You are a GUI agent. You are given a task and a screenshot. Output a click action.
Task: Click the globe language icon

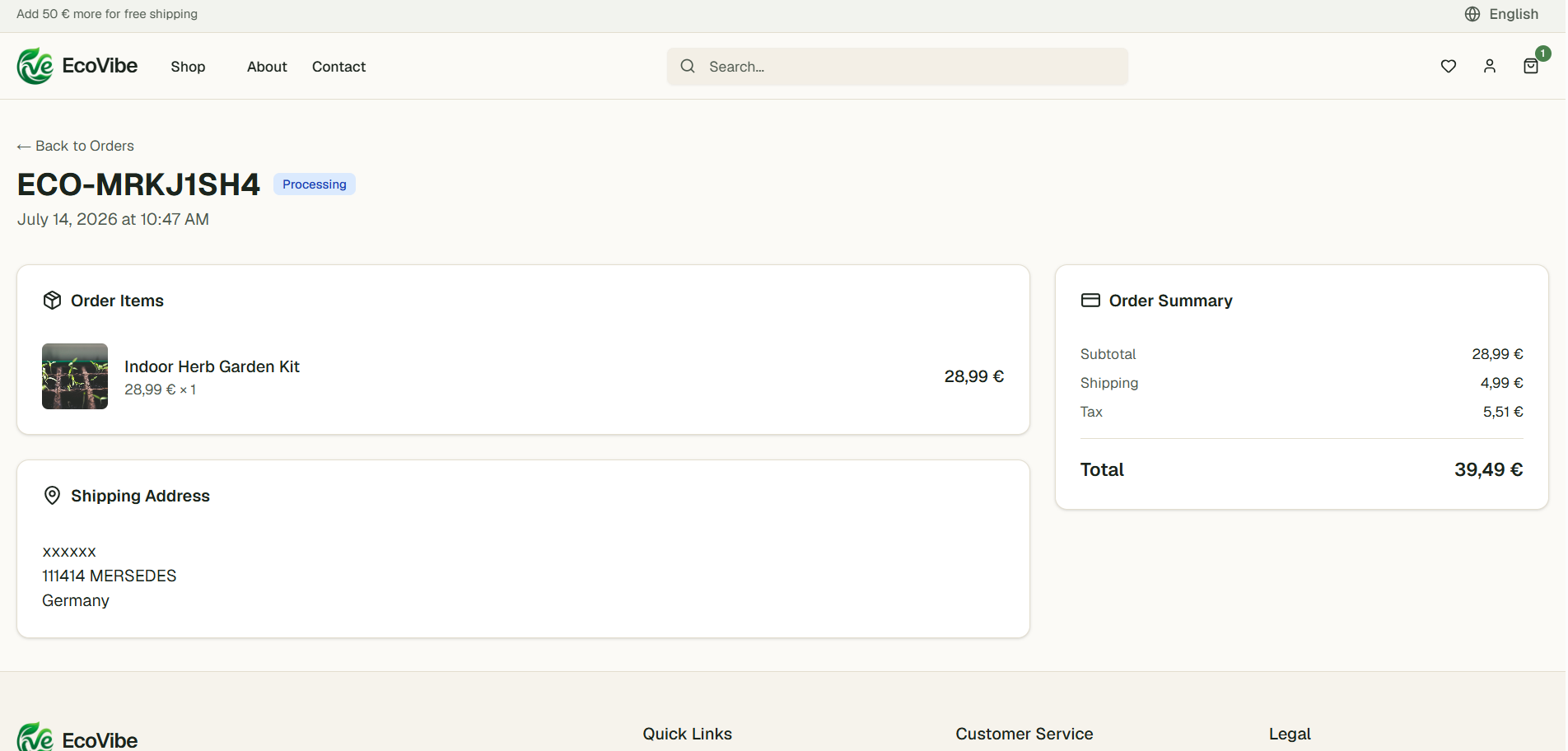[1472, 14]
